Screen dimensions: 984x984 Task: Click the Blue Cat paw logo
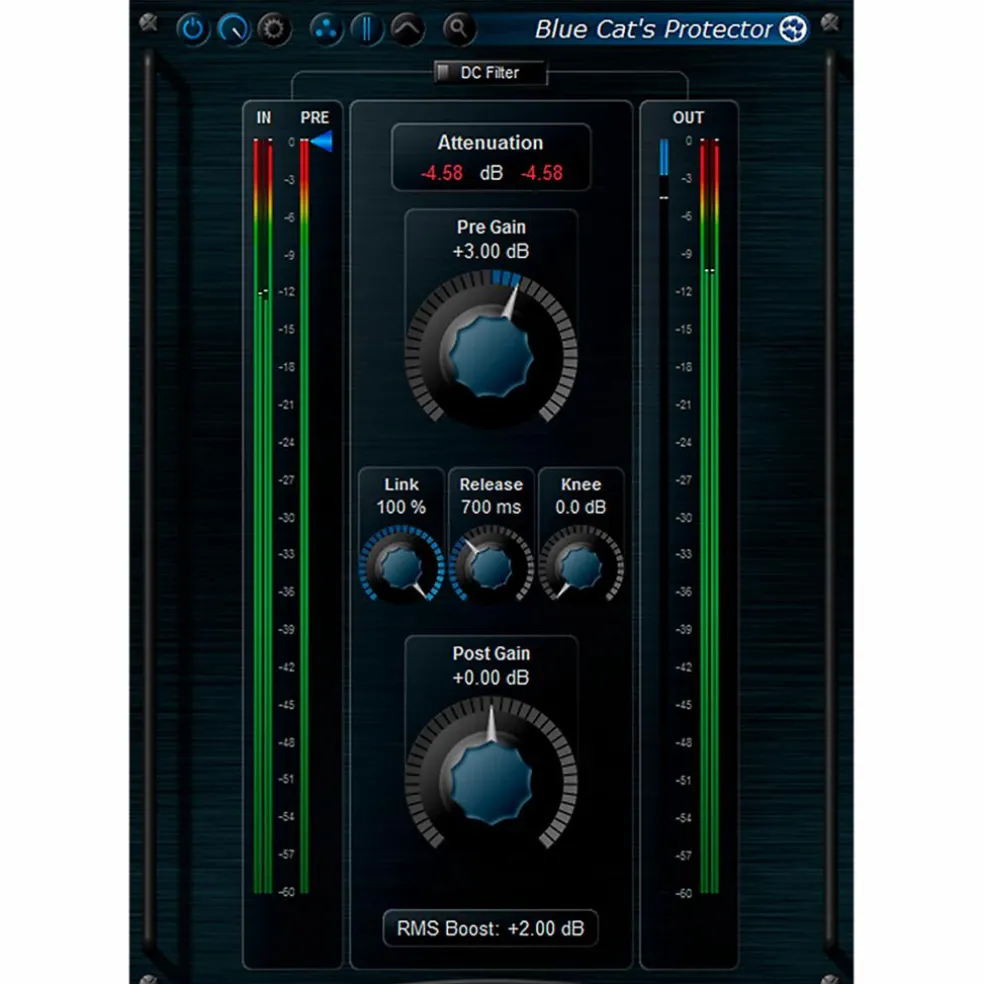793,29
